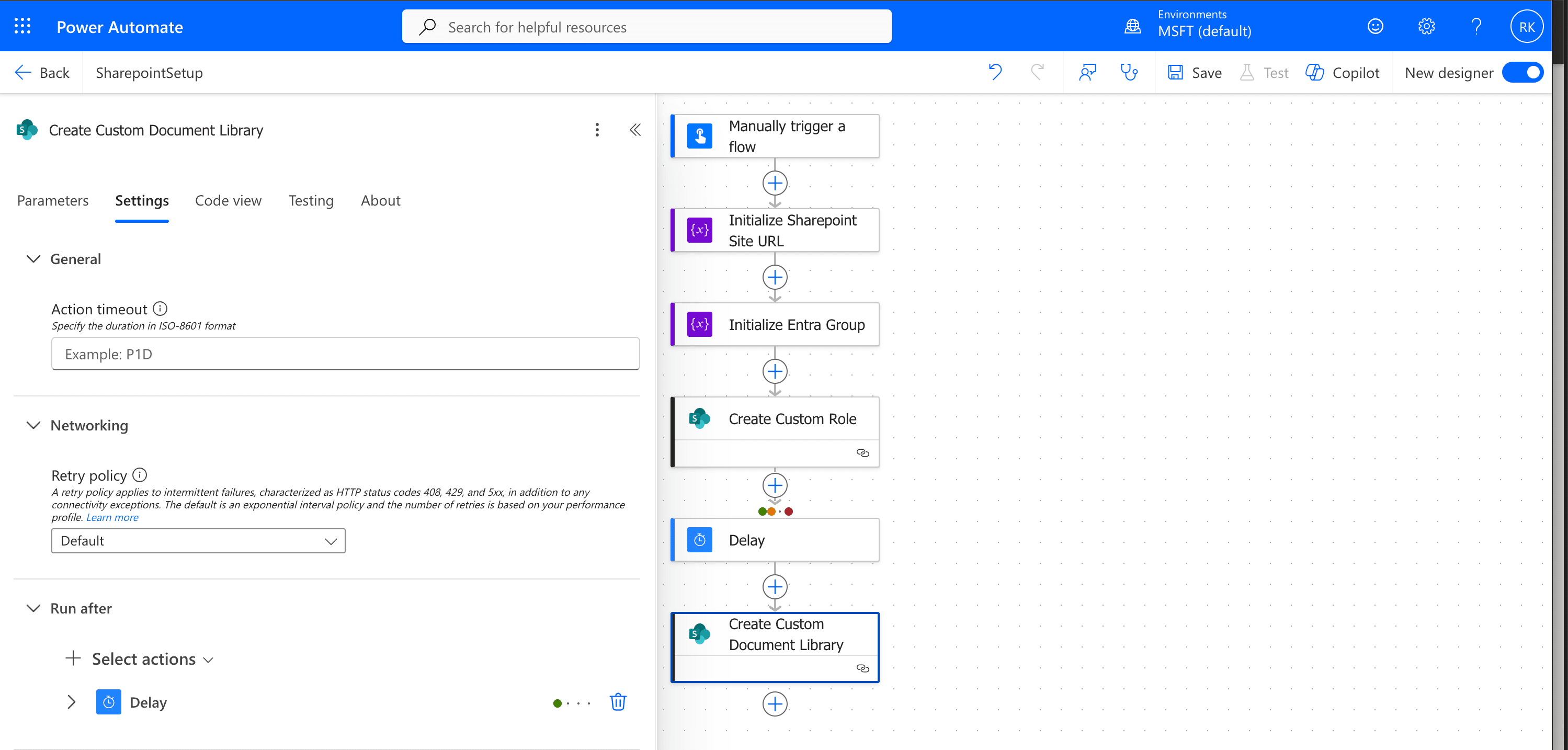
Task: Open the Retry policy Default dropdown
Action: tap(198, 541)
